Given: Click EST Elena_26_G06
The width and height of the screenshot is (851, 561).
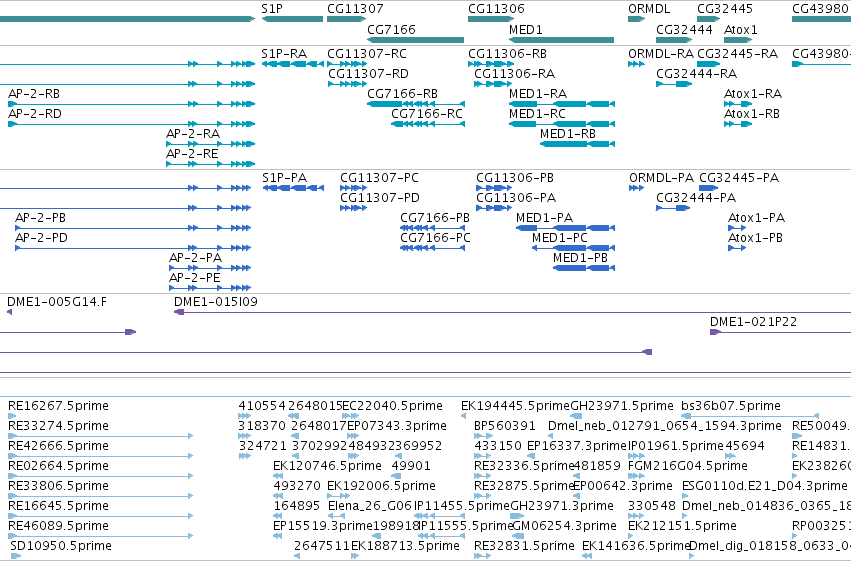Looking at the screenshot, I should click(370, 506).
